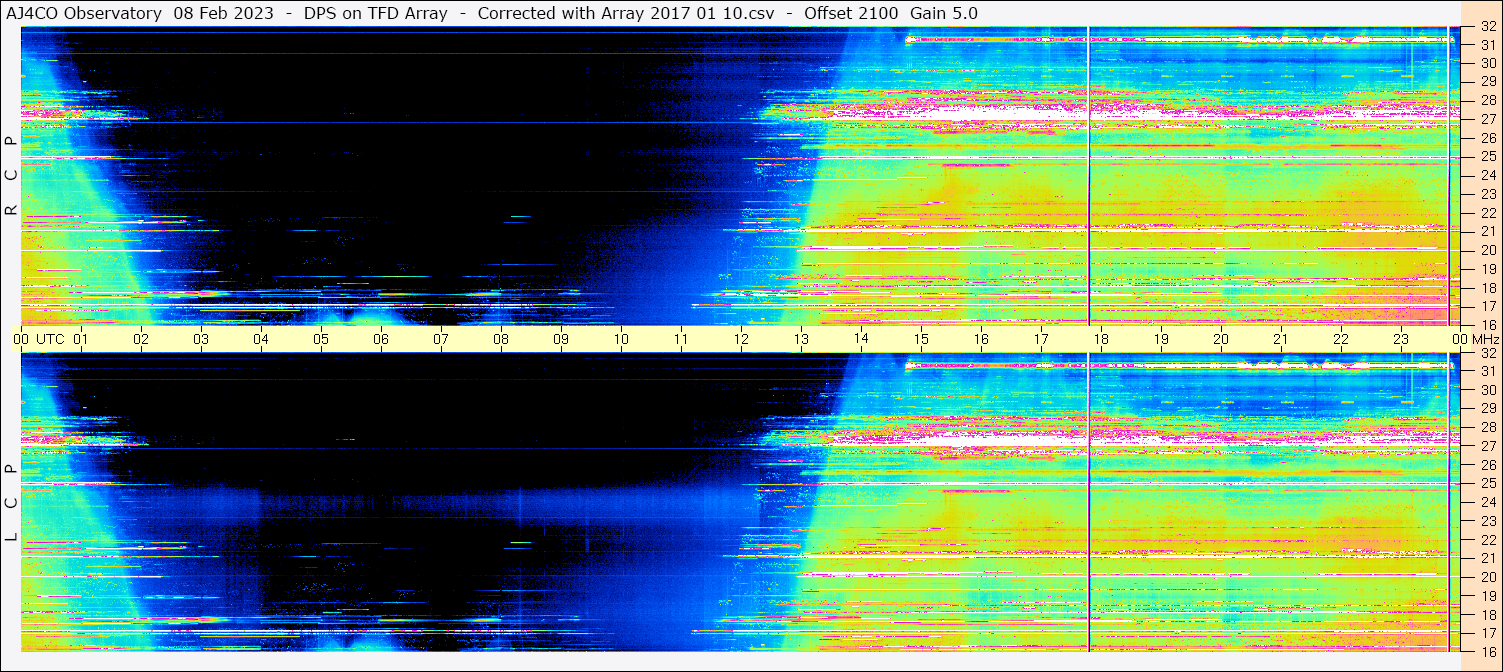This screenshot has width=1503, height=672.
Task: Select the "17" hour label on time axis
Action: click(1041, 339)
